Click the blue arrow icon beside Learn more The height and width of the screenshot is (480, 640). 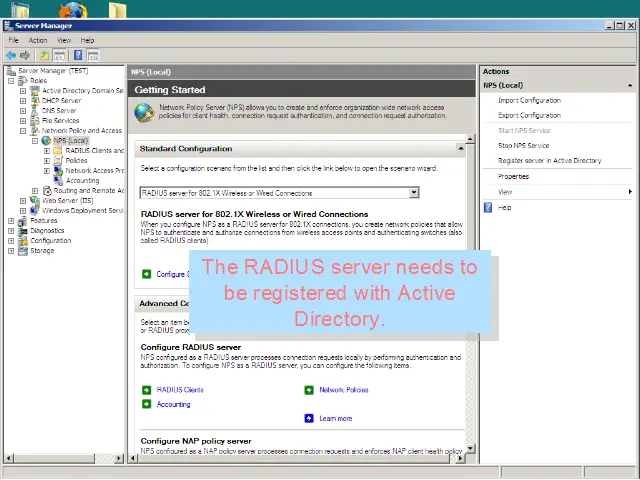pyautogui.click(x=309, y=418)
